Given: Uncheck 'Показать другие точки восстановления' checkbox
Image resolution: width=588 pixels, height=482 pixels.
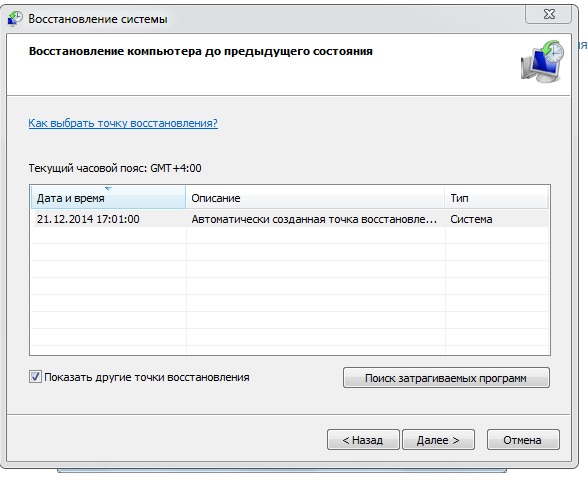Looking at the screenshot, I should [35, 377].
